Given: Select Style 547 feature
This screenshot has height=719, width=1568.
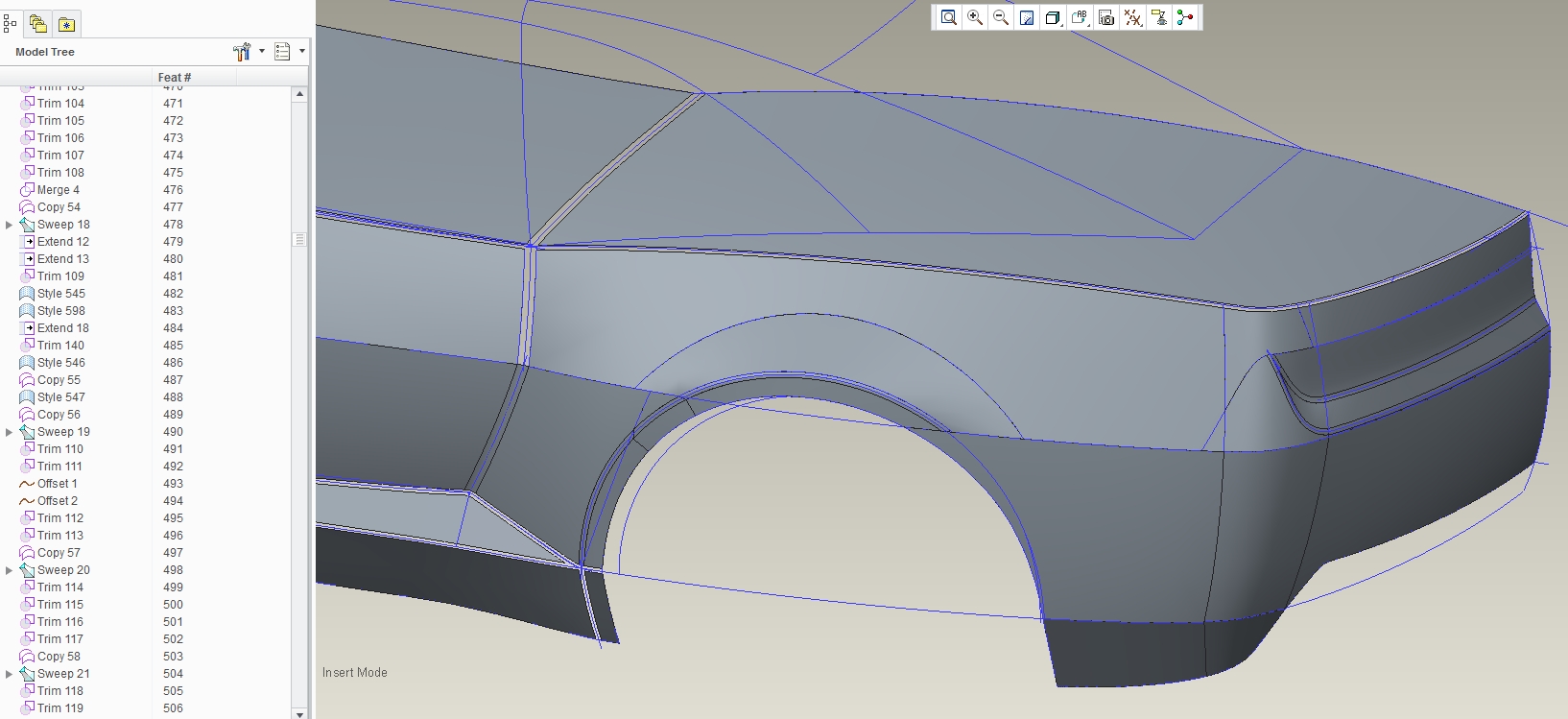Looking at the screenshot, I should tap(61, 397).
